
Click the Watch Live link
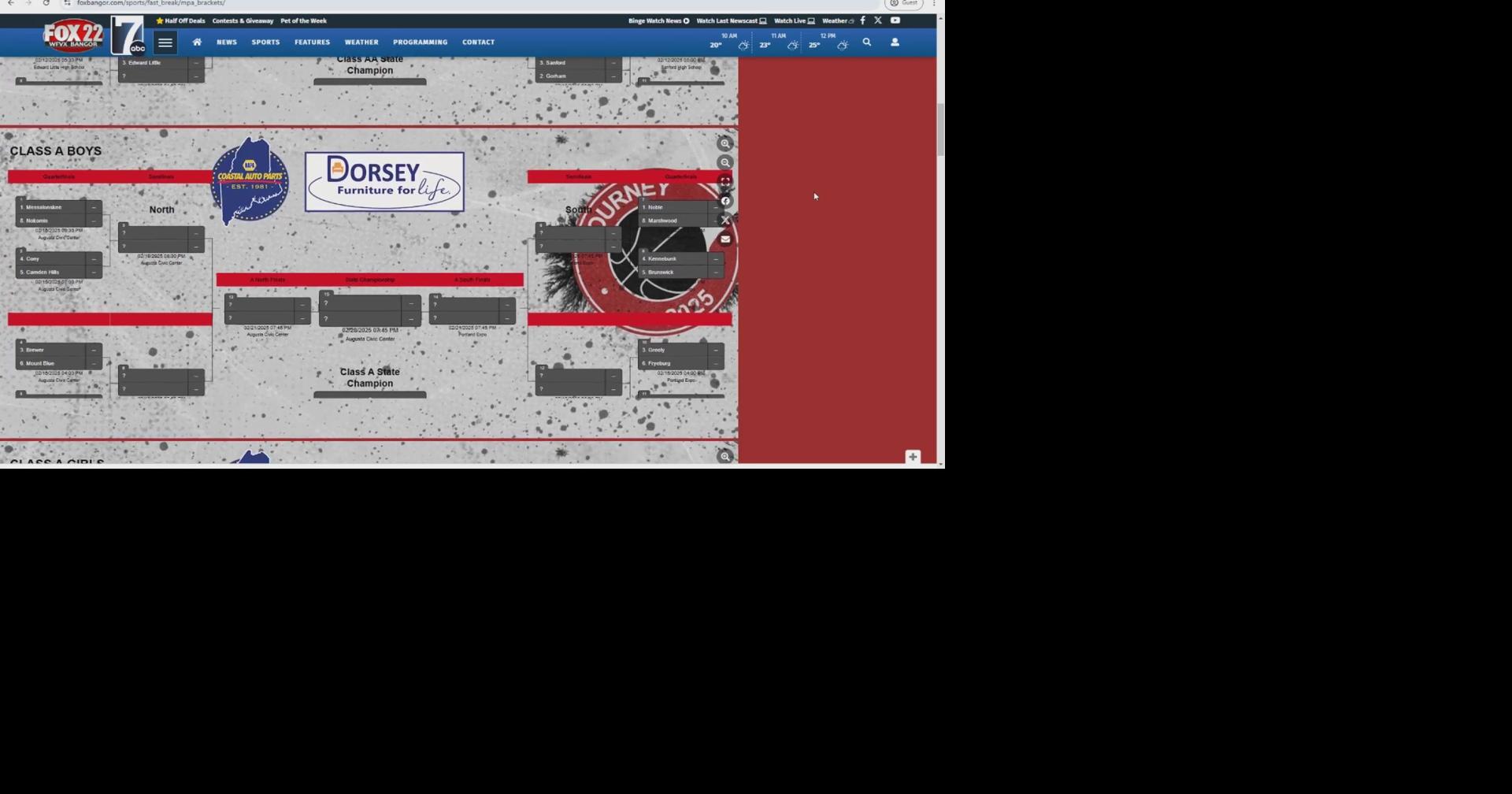pos(794,21)
